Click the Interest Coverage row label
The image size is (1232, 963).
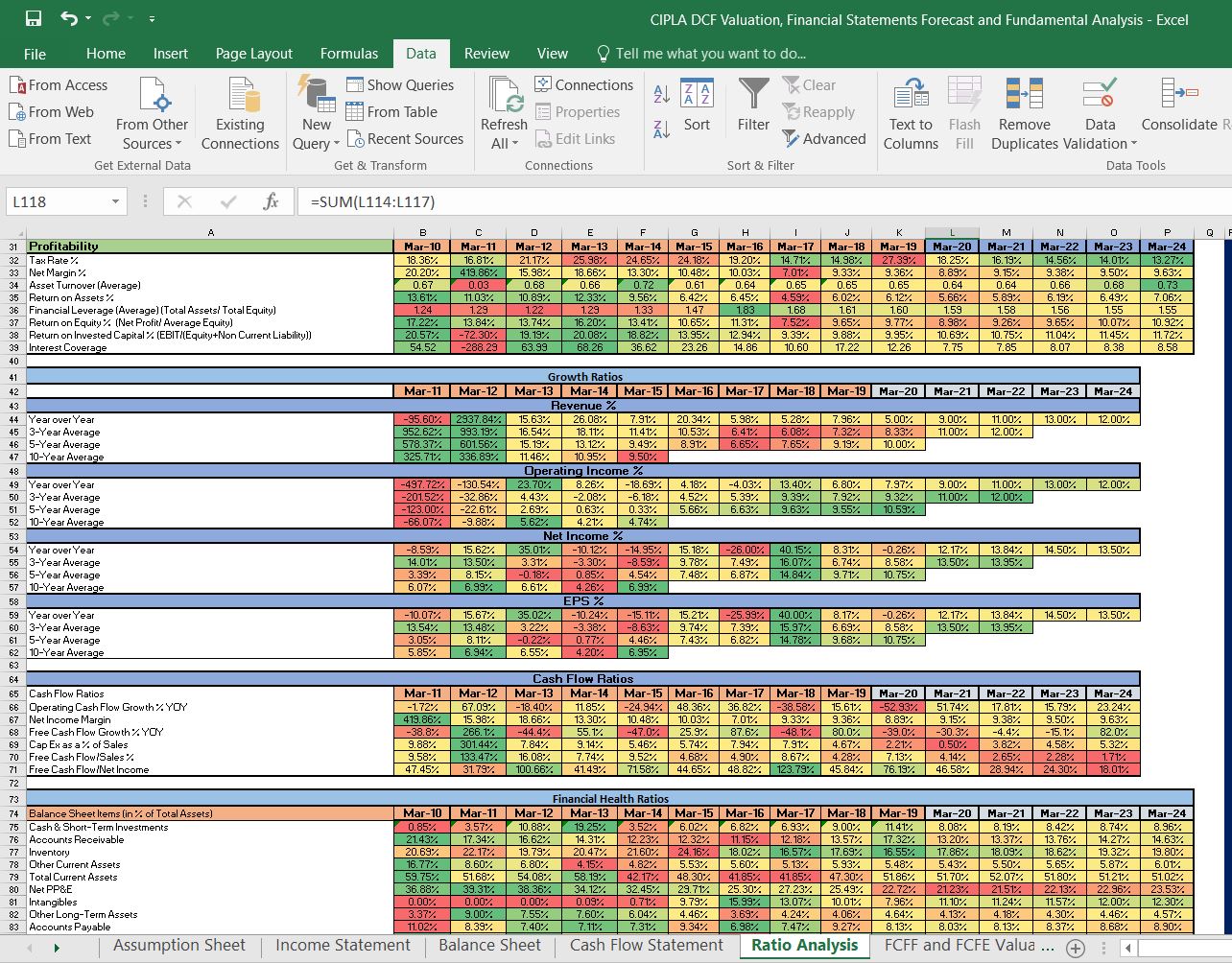click(x=62, y=347)
